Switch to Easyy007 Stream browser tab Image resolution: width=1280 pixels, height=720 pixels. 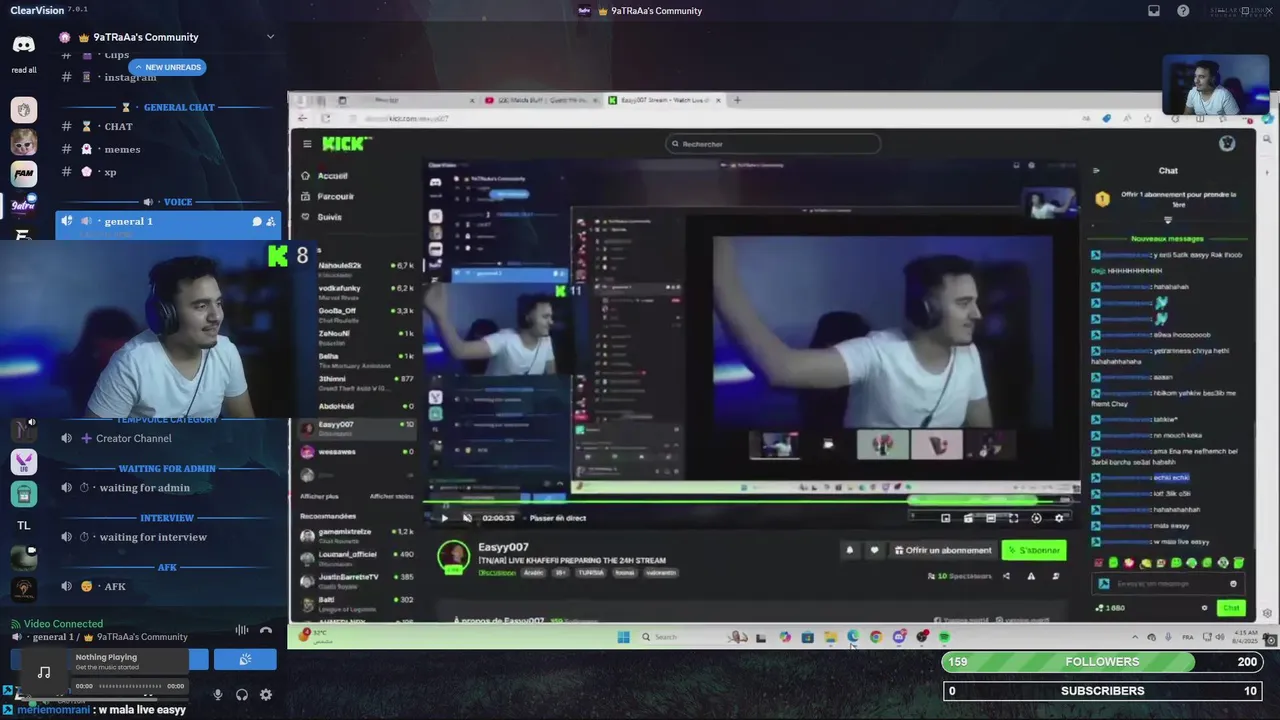click(x=664, y=100)
